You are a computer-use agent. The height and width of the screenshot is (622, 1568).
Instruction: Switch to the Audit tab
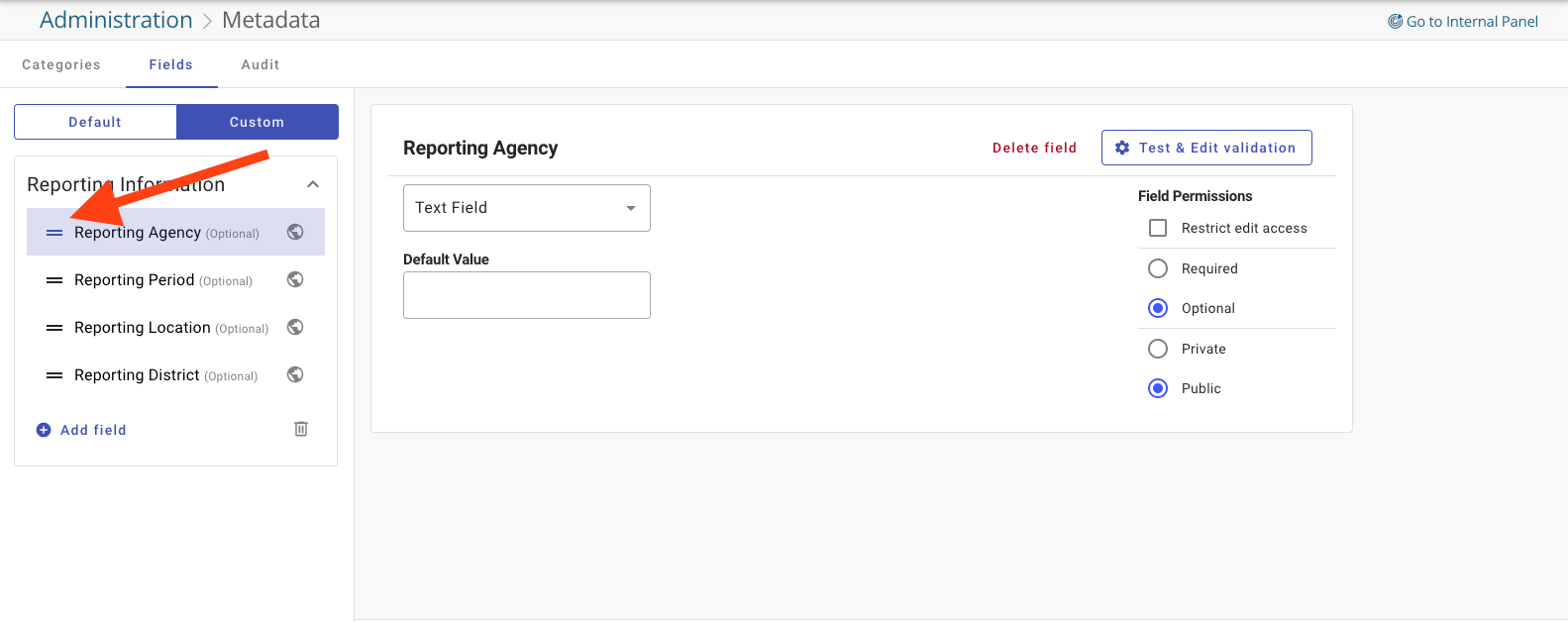pyautogui.click(x=261, y=64)
